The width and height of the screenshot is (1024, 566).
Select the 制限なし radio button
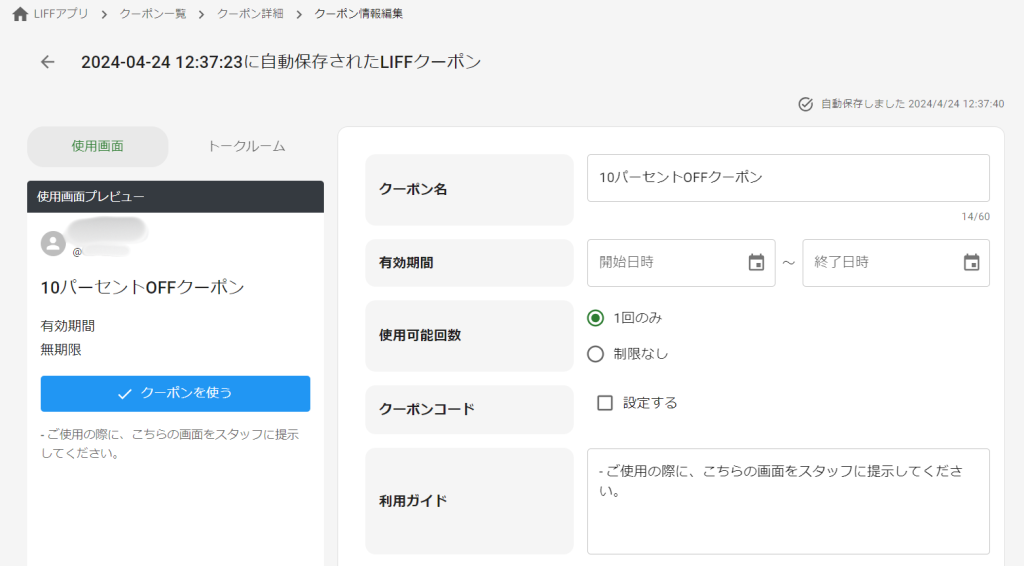coord(595,354)
